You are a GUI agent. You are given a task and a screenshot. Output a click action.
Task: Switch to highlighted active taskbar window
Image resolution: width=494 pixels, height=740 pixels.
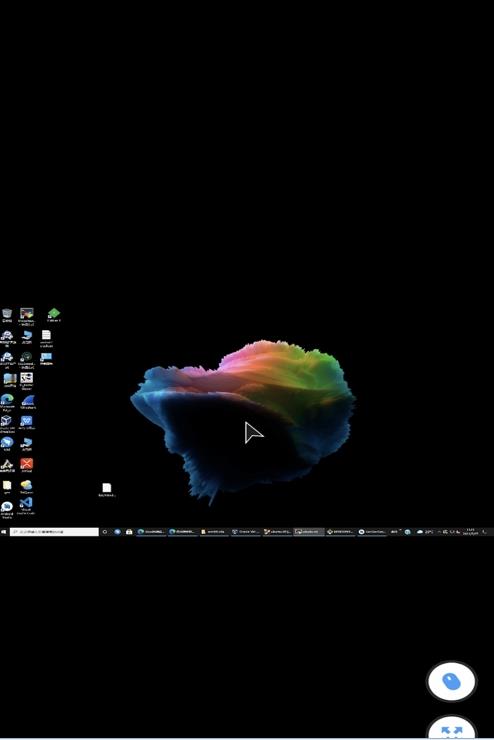[309, 531]
